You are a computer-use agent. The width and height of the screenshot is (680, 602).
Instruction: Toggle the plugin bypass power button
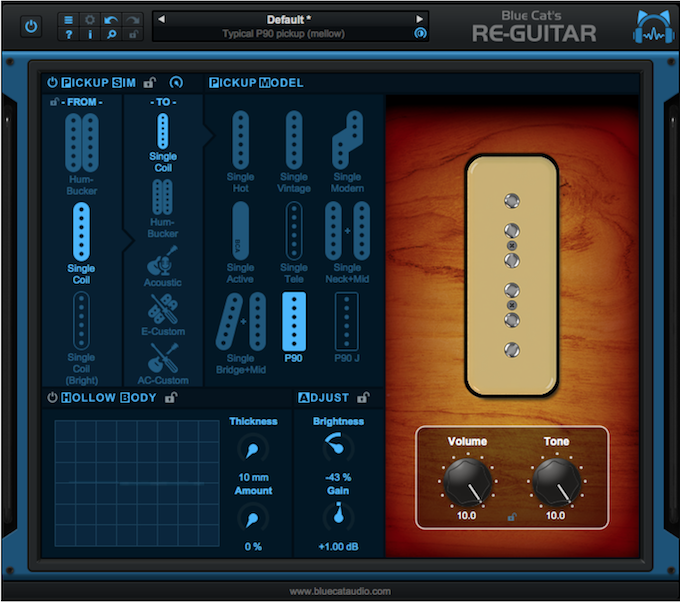click(x=31, y=26)
